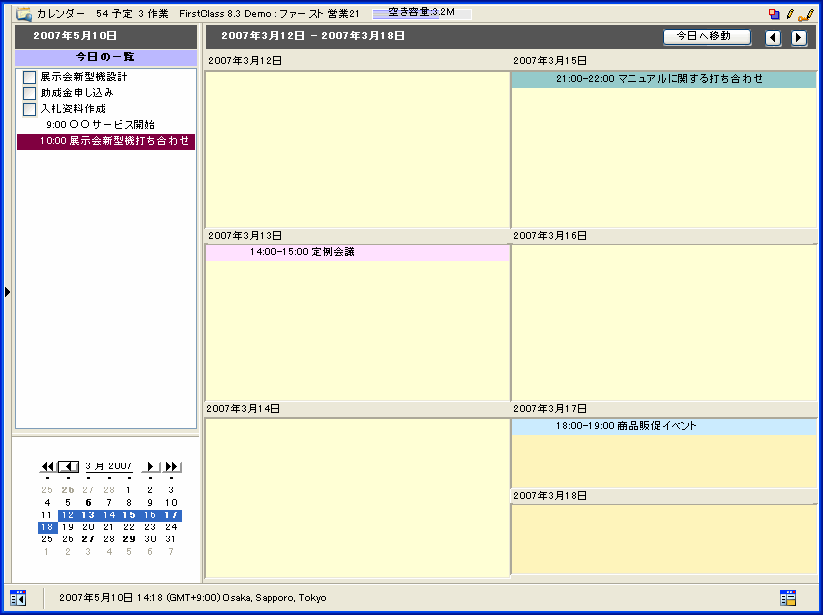Check the 展示会新型機設計 task checkbox
This screenshot has width=823, height=615.
point(29,77)
